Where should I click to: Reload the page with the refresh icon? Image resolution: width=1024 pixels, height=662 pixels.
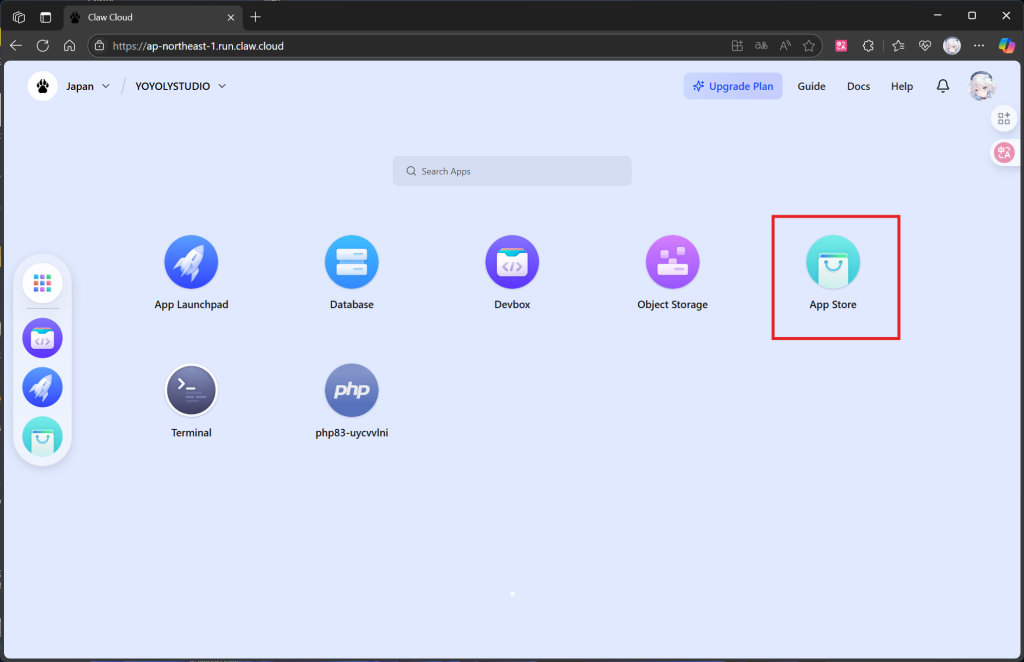coord(43,46)
